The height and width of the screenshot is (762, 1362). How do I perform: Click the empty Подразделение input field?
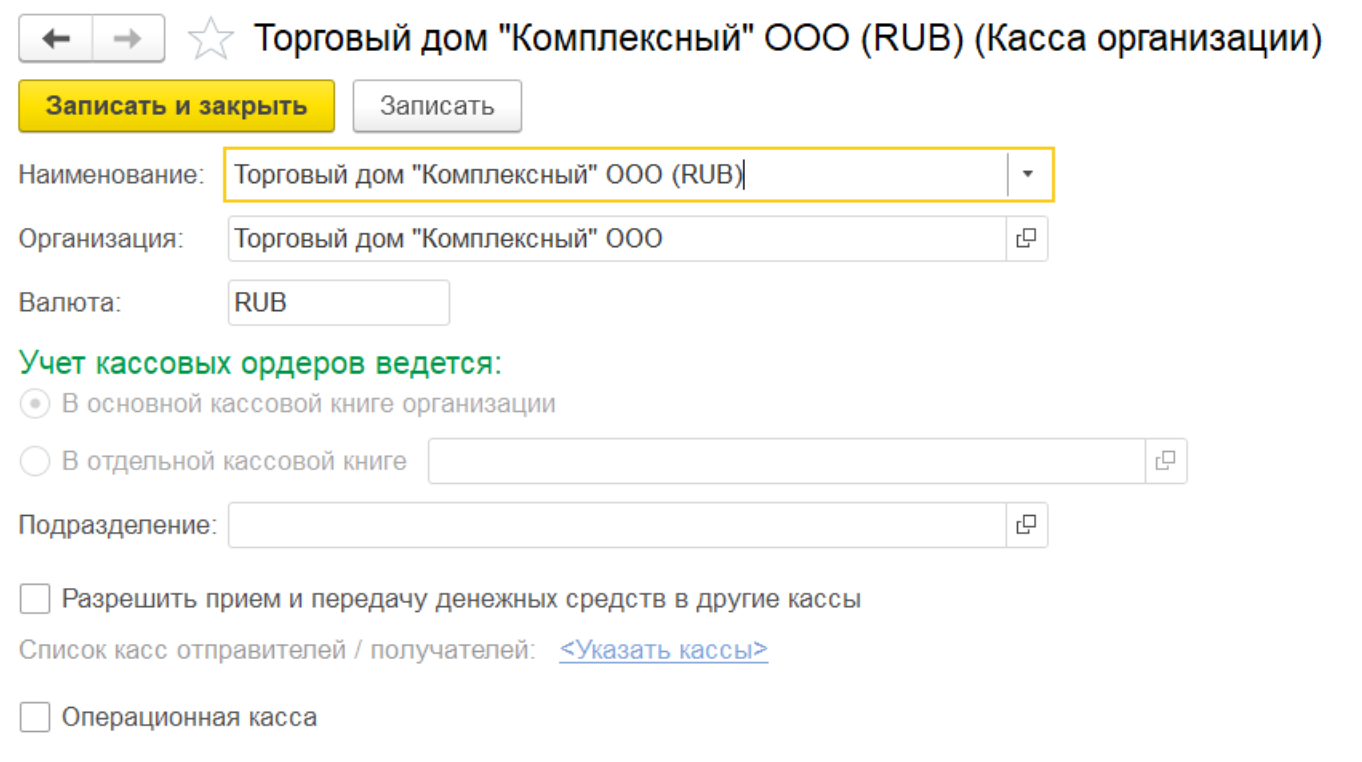pos(615,525)
